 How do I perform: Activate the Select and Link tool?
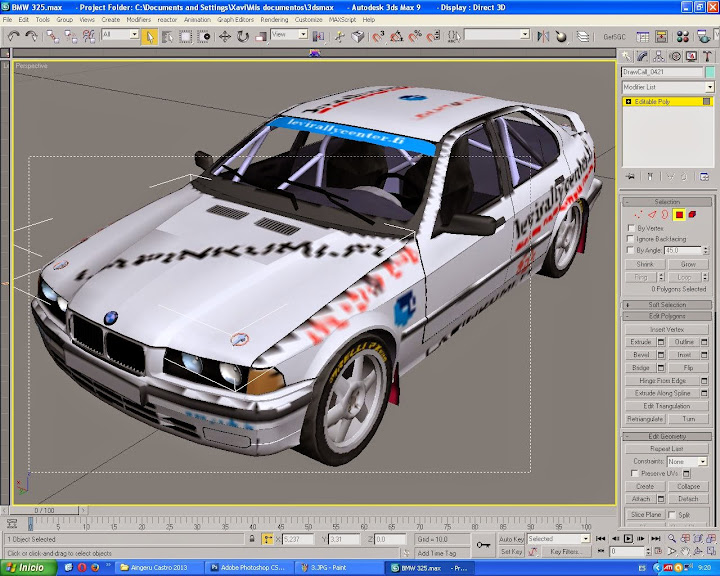(x=53, y=36)
